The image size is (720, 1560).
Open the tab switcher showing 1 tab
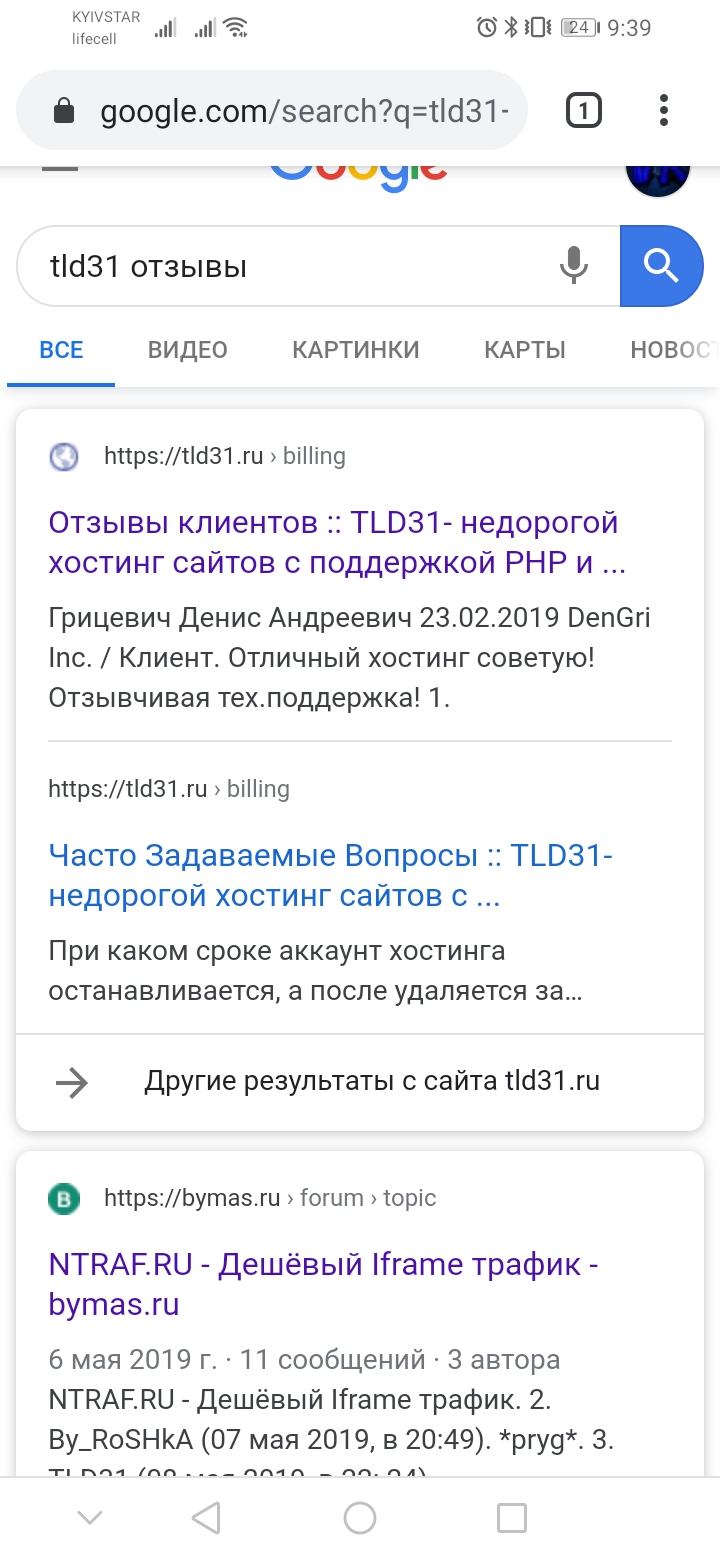point(584,110)
